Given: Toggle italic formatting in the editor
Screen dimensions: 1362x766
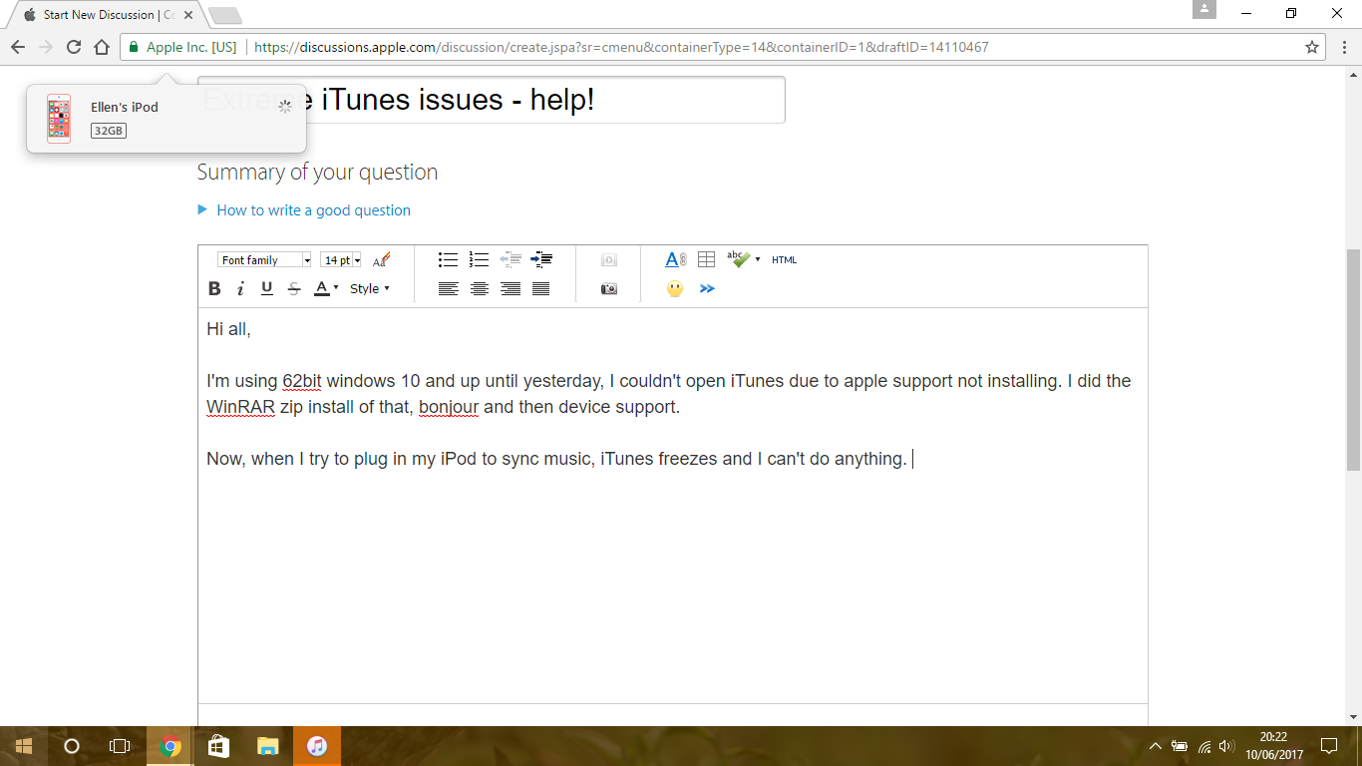Looking at the screenshot, I should pyautogui.click(x=240, y=289).
